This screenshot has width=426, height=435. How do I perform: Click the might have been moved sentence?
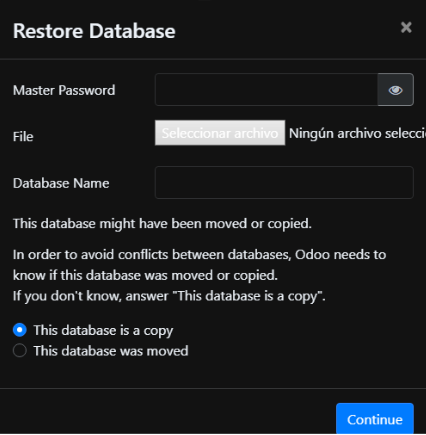(162, 224)
